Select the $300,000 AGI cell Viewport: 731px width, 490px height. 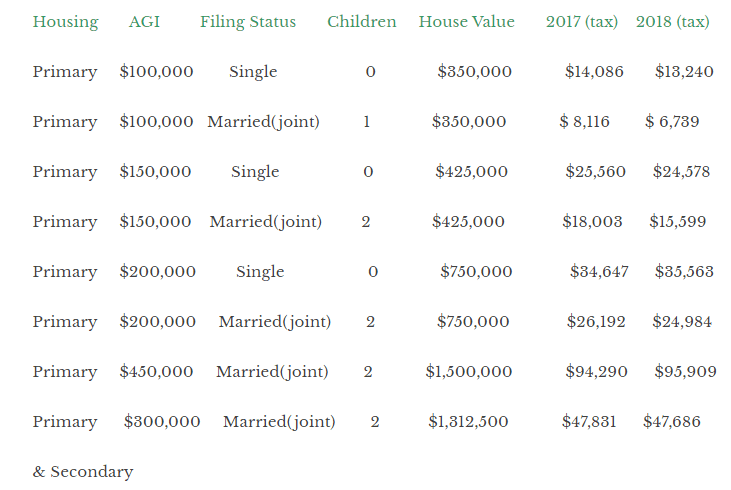click(162, 422)
